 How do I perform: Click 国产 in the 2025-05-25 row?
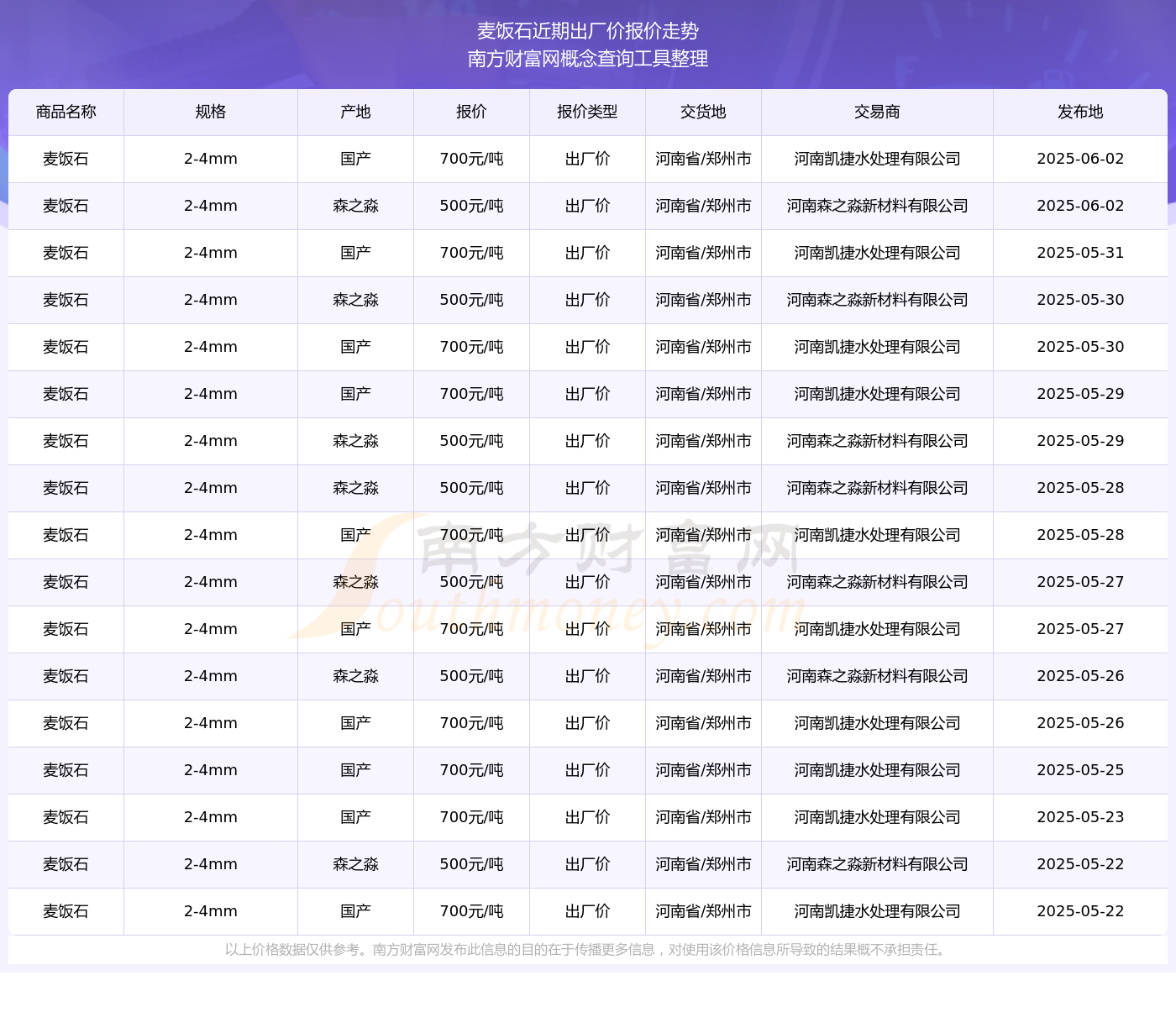355,770
